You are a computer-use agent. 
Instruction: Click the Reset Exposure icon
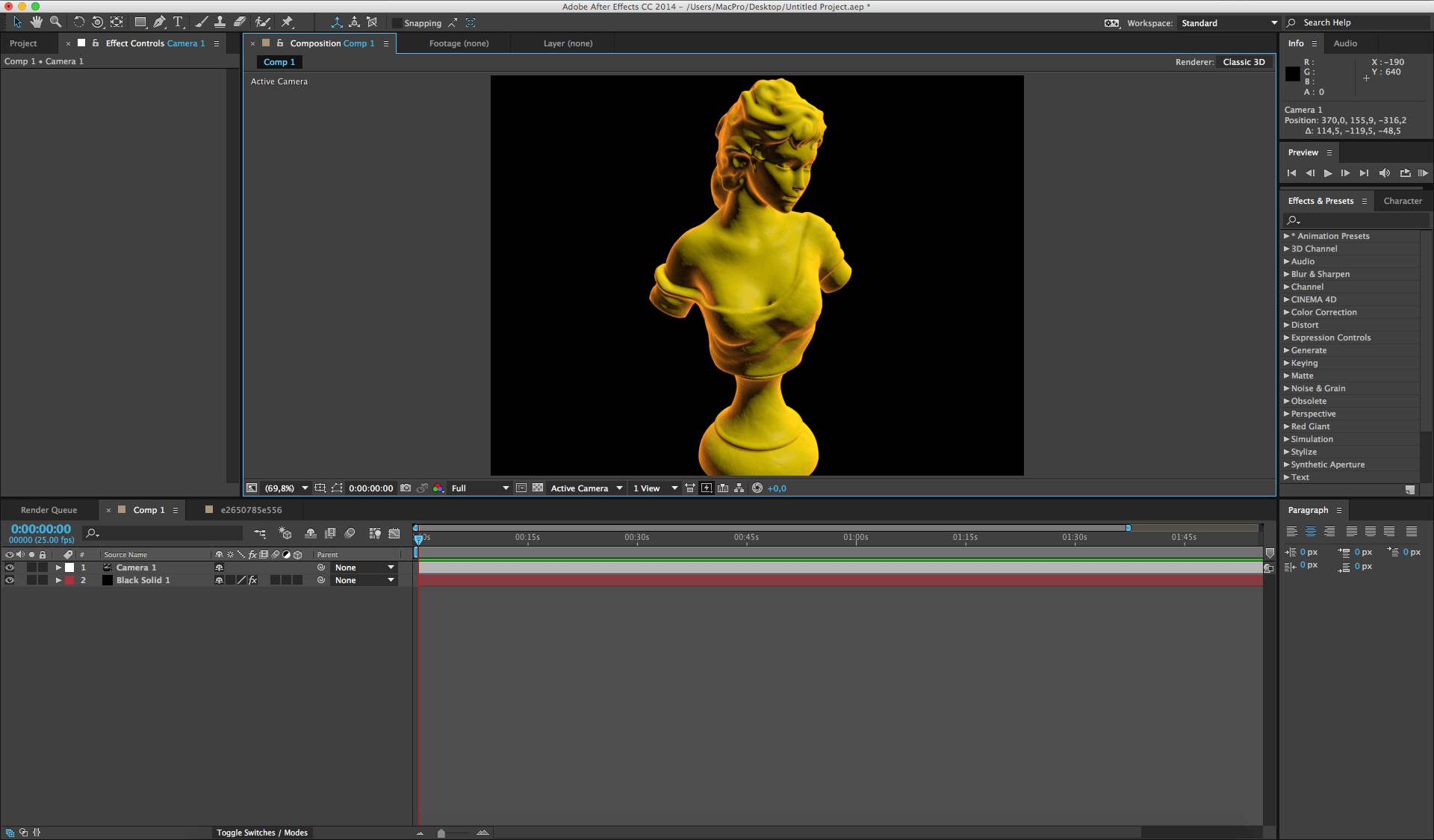click(757, 488)
